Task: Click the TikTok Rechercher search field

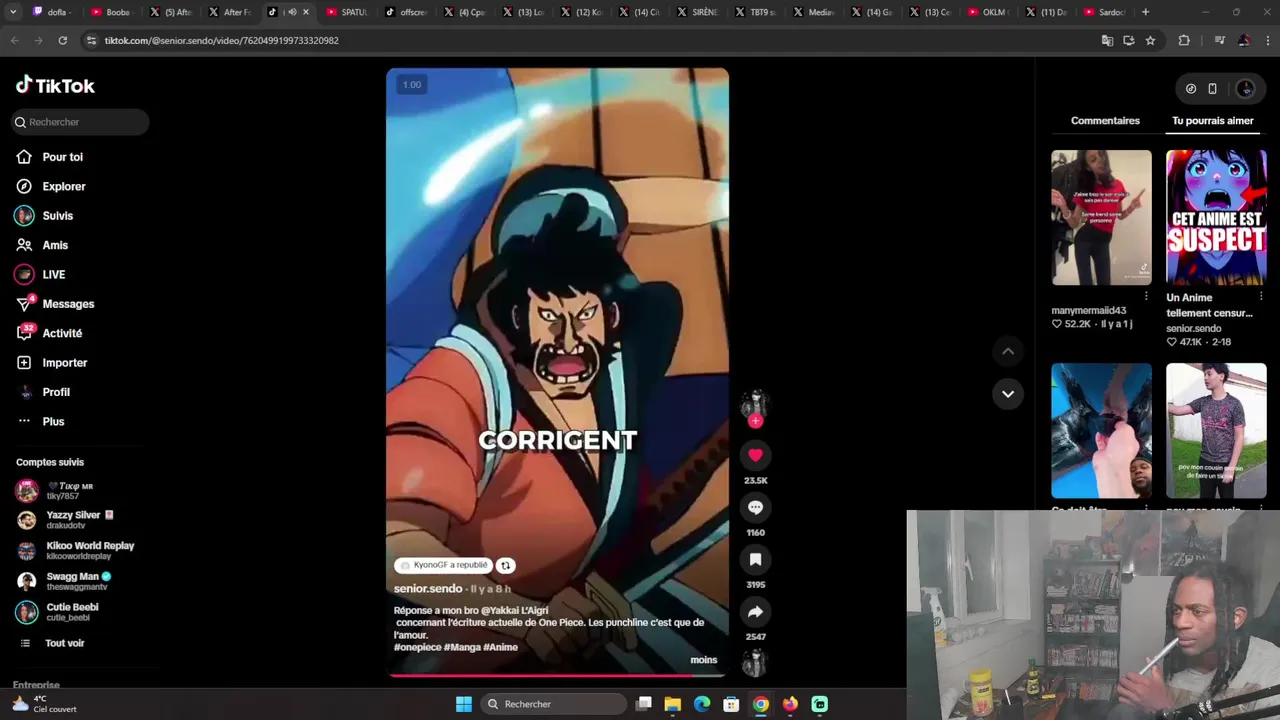Action: (x=80, y=122)
